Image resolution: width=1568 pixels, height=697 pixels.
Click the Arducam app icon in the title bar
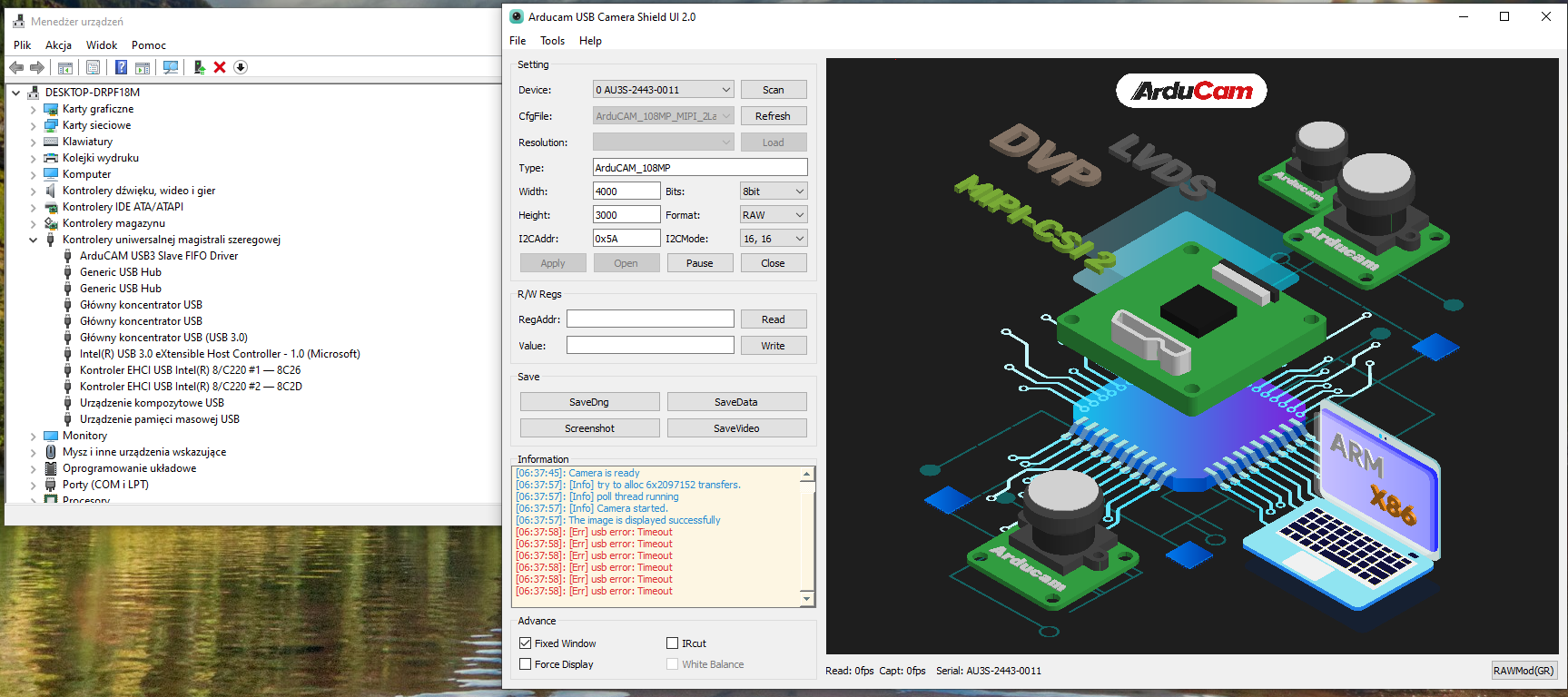(x=517, y=16)
